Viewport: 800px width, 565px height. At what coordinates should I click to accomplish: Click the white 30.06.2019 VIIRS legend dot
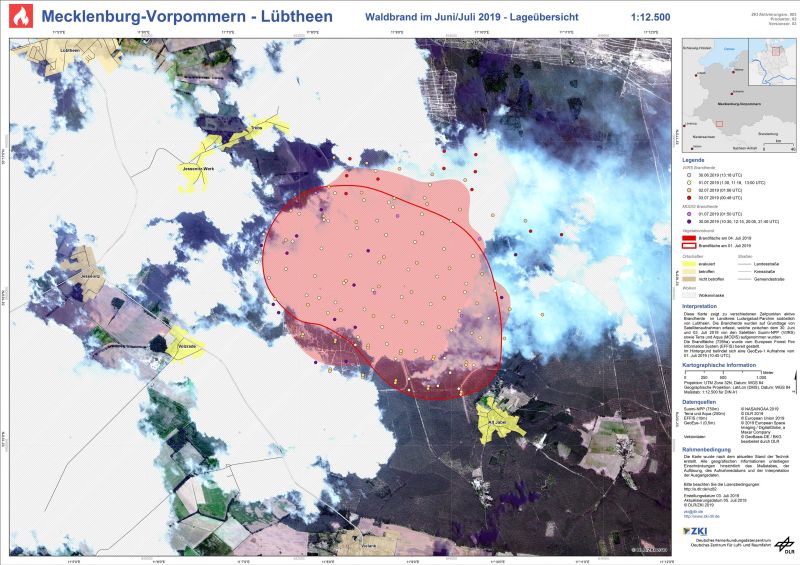pos(687,174)
